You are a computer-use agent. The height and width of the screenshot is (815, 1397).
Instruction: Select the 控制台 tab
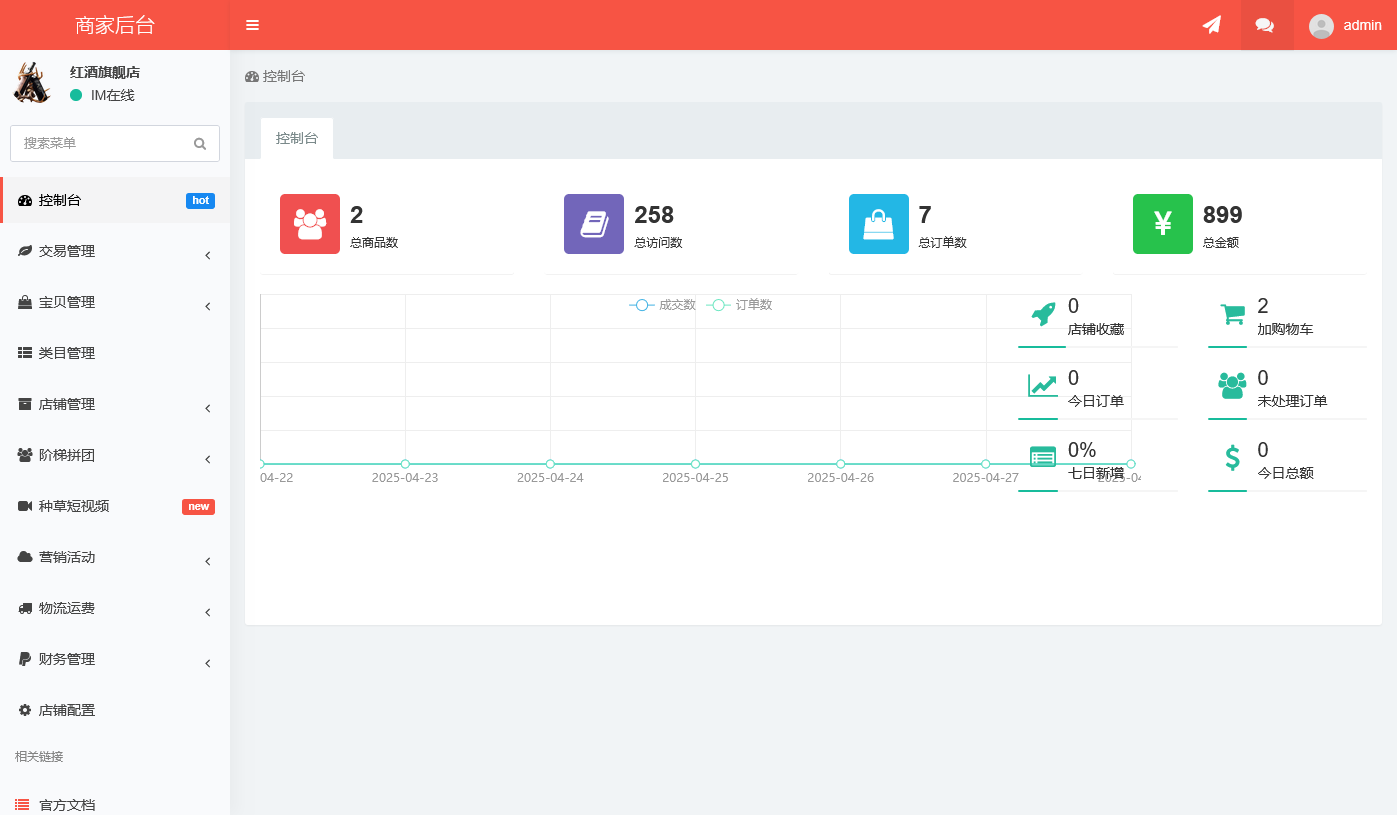pos(297,139)
